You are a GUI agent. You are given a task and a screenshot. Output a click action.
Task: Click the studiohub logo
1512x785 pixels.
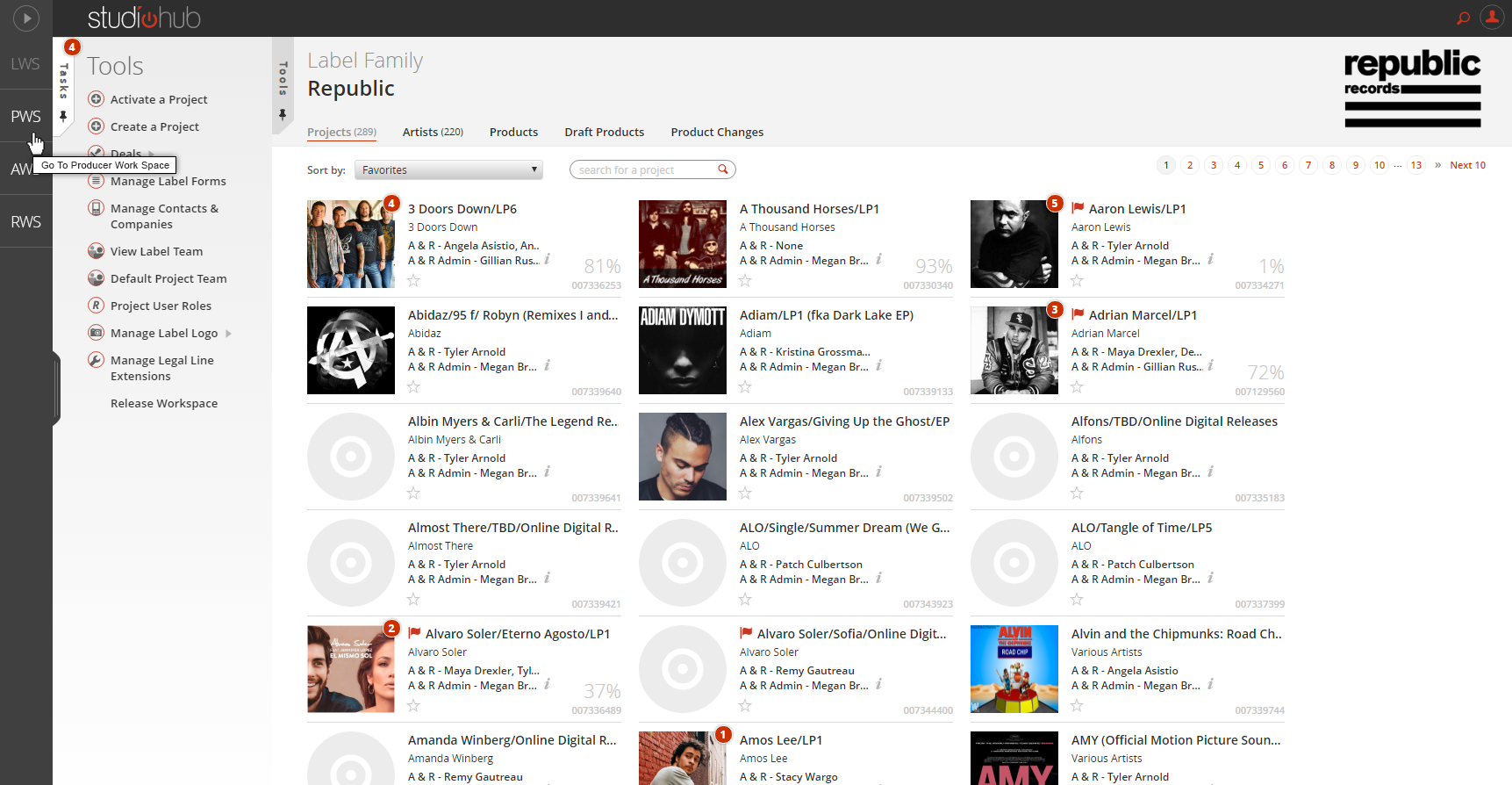(144, 18)
